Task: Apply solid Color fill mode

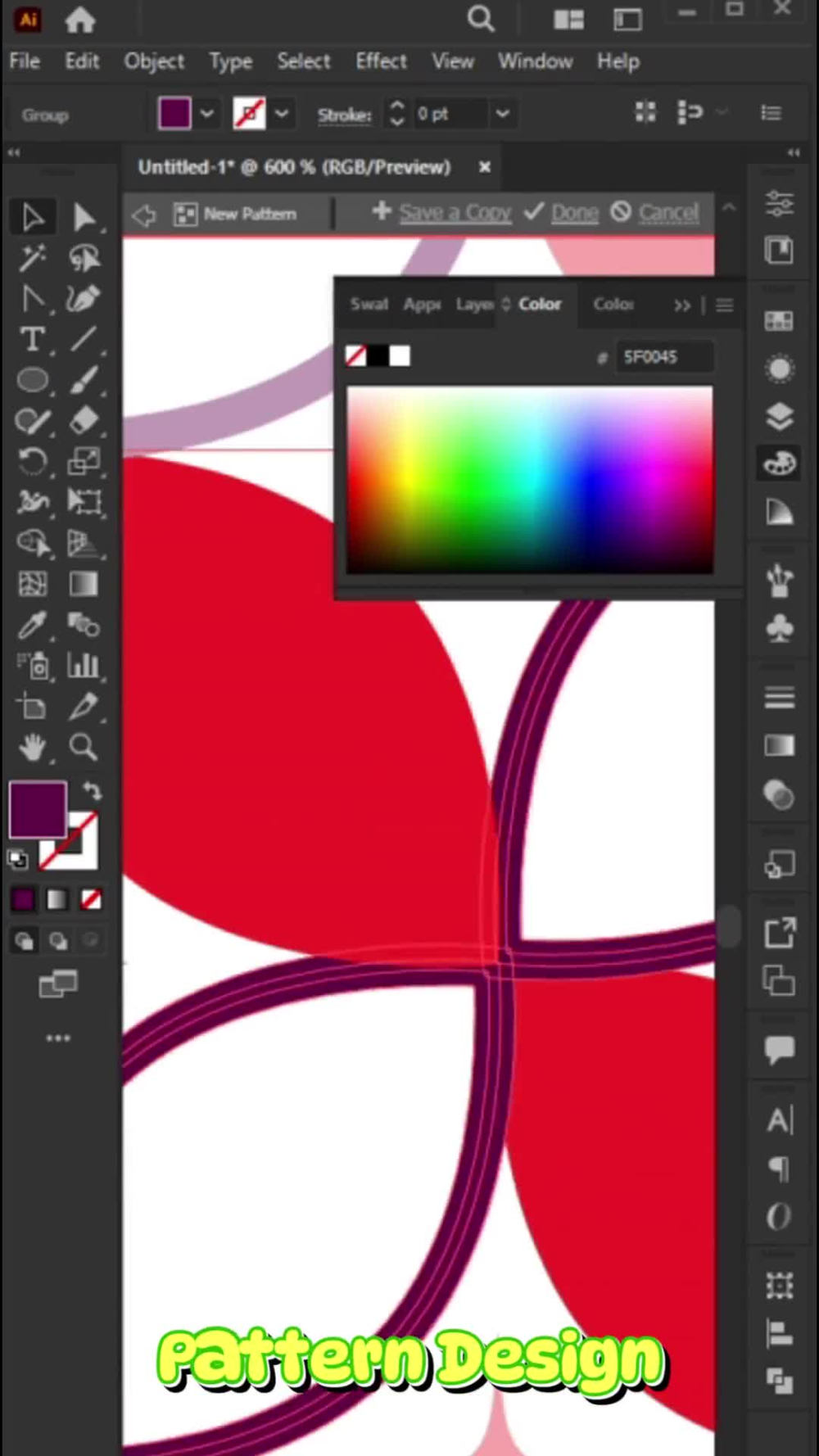Action: pos(23,900)
